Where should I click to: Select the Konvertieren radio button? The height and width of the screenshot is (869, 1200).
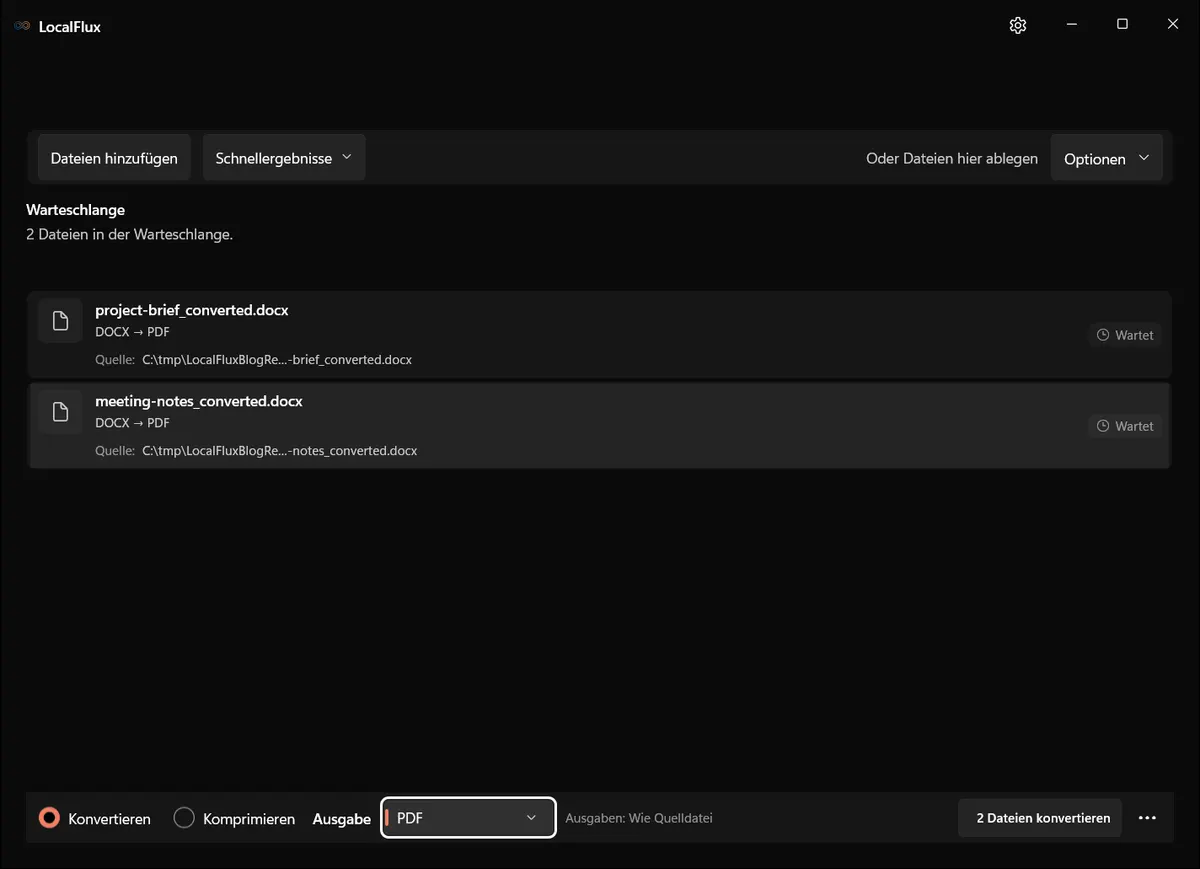coord(49,818)
